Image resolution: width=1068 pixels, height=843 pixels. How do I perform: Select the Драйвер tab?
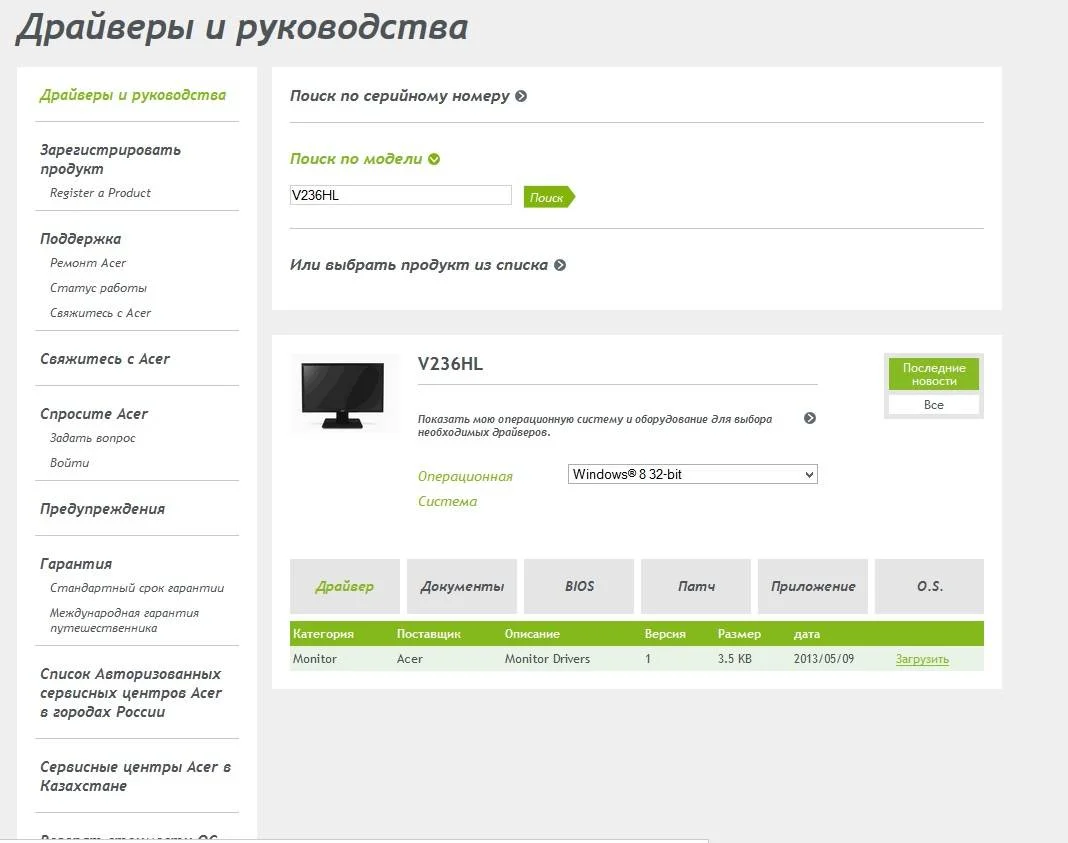point(345,586)
